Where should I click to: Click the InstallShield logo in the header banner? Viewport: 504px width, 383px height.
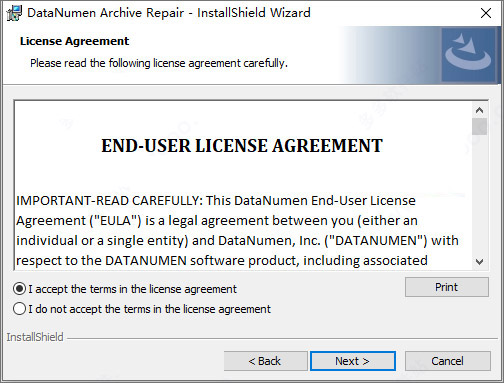pyautogui.click(x=468, y=55)
